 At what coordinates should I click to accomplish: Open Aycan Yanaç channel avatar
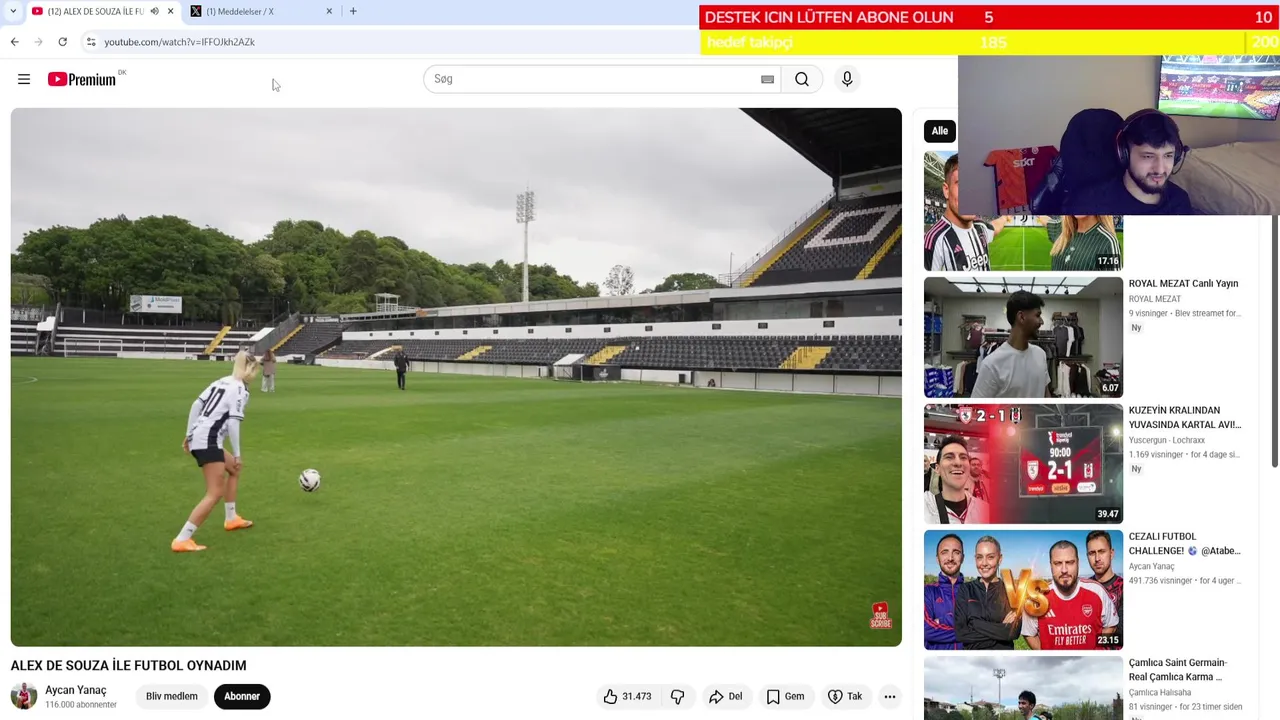point(24,696)
